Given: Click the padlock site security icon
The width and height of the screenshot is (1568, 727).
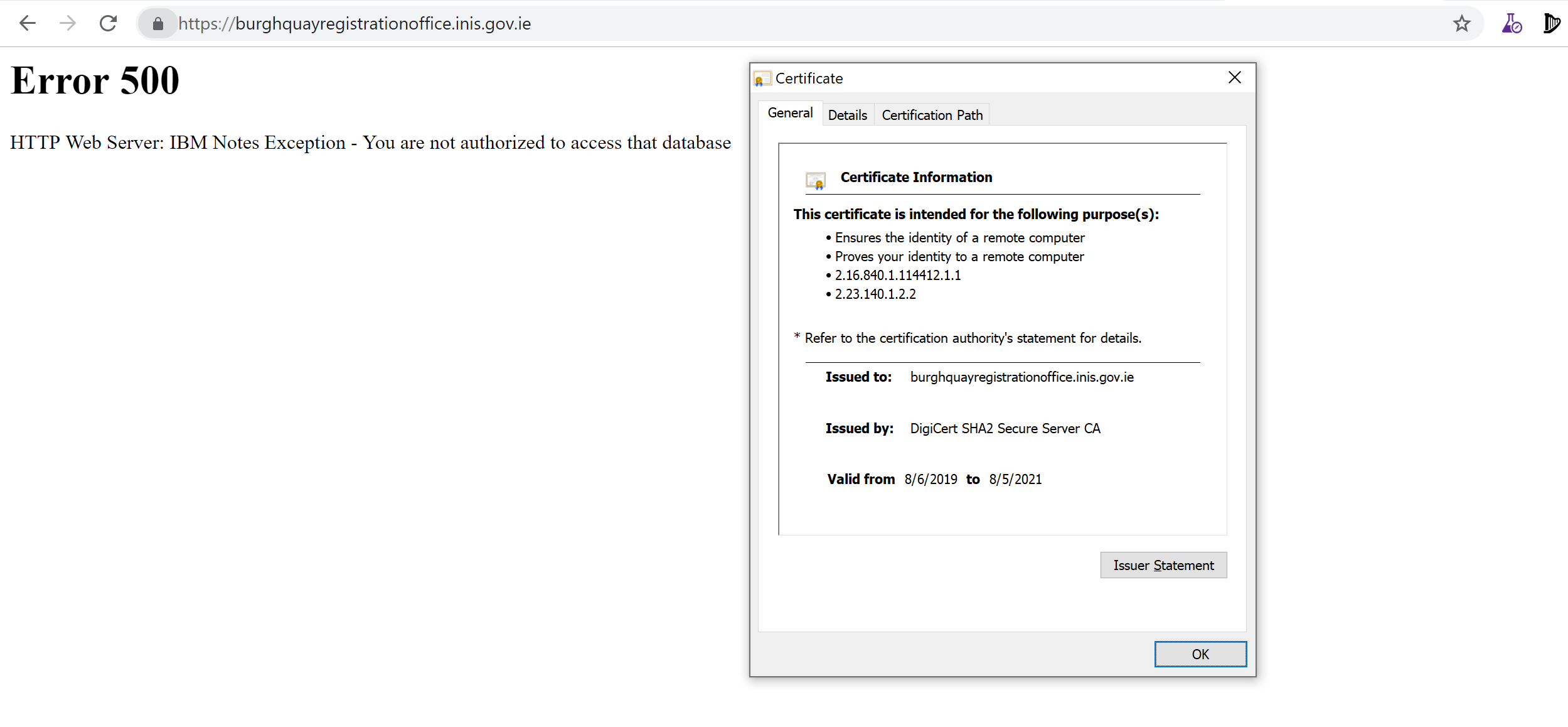Looking at the screenshot, I should (x=157, y=24).
